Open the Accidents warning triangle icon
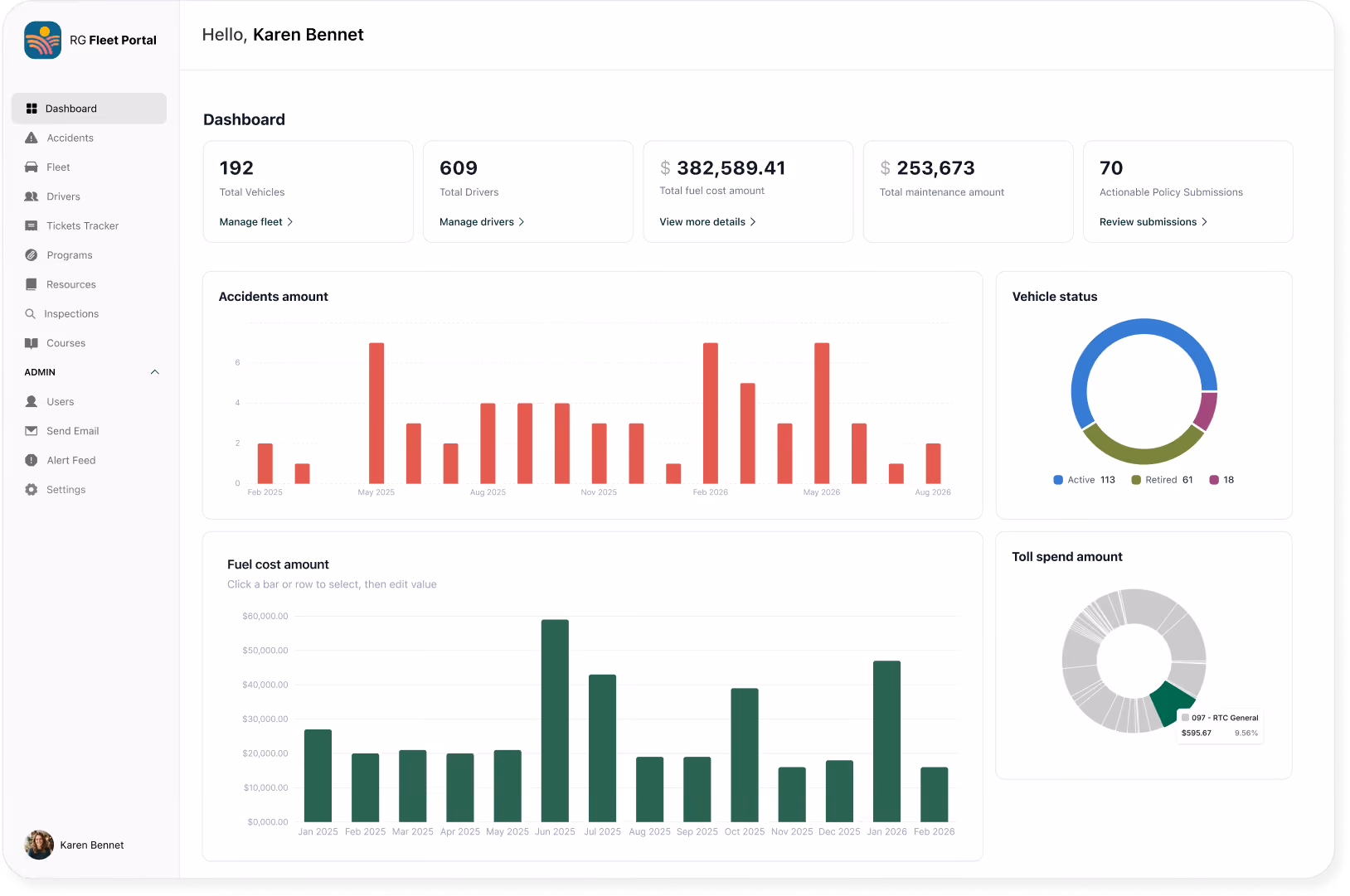 click(x=32, y=138)
